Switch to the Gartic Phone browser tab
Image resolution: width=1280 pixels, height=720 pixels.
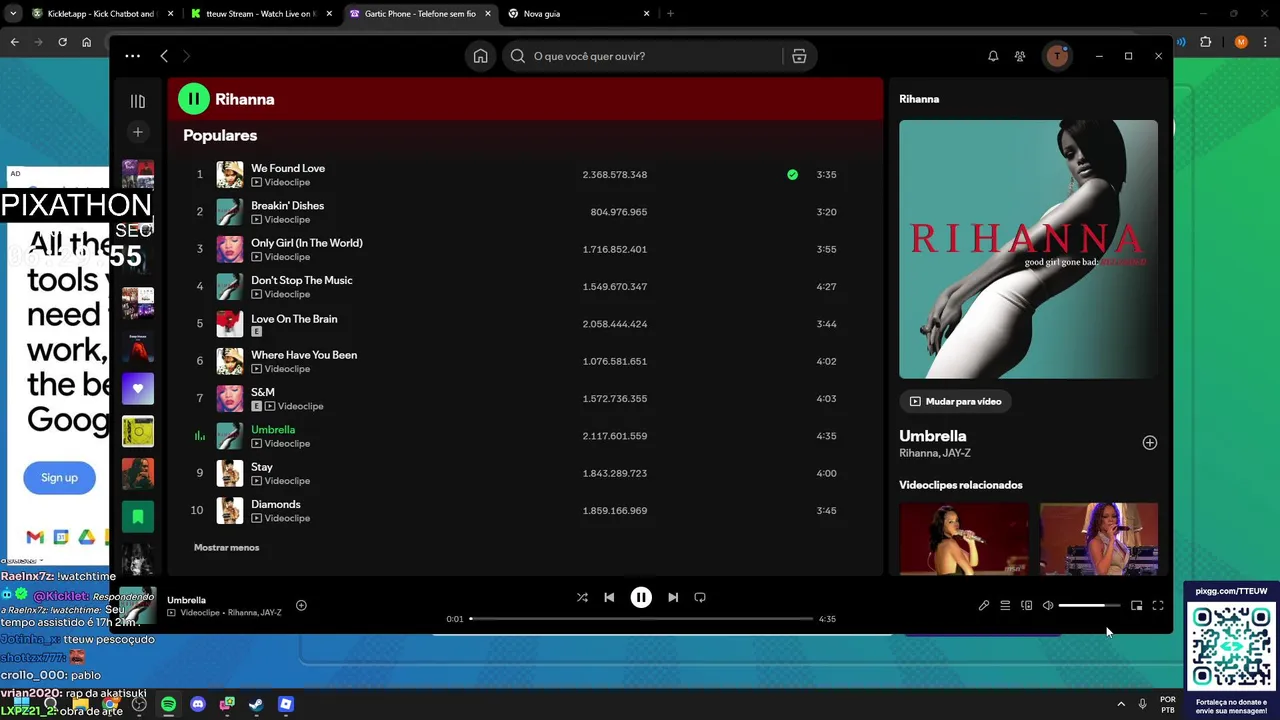point(420,14)
